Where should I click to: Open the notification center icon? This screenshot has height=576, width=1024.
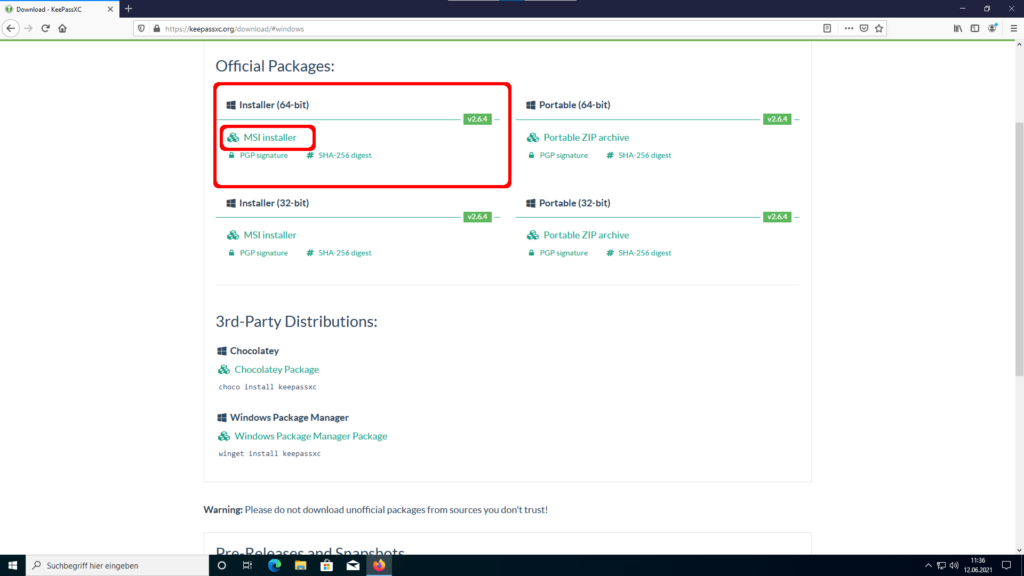1006,566
